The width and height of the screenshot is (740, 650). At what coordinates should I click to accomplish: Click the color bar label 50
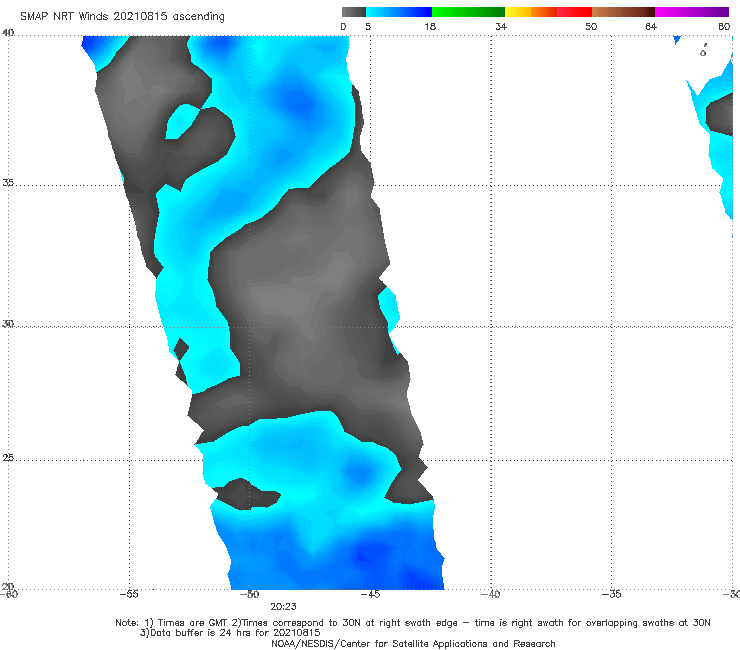click(591, 26)
